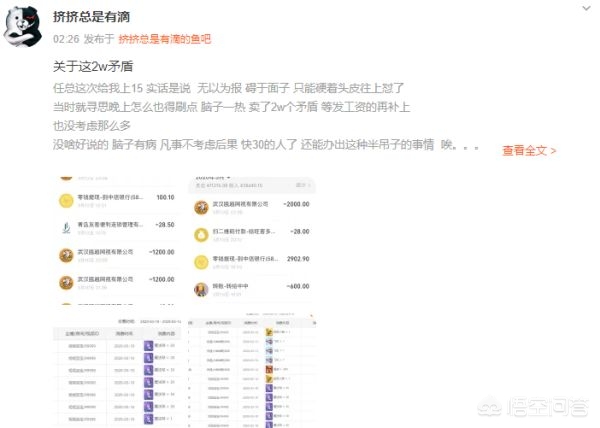Open the first transaction list screenshot
The height and width of the screenshot is (428, 600).
coord(117,241)
